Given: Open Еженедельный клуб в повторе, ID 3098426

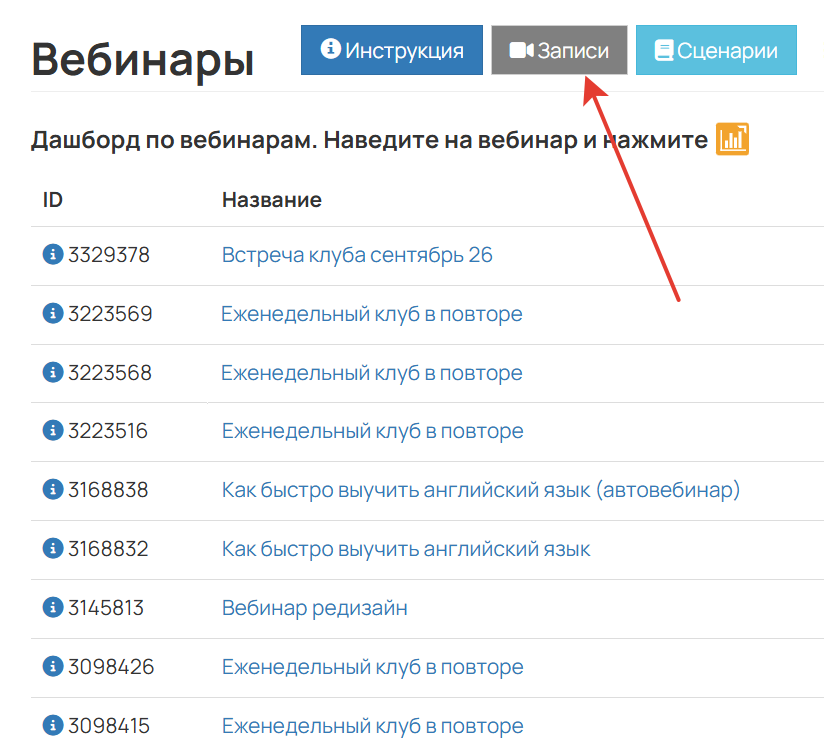Looking at the screenshot, I should 373,667.
